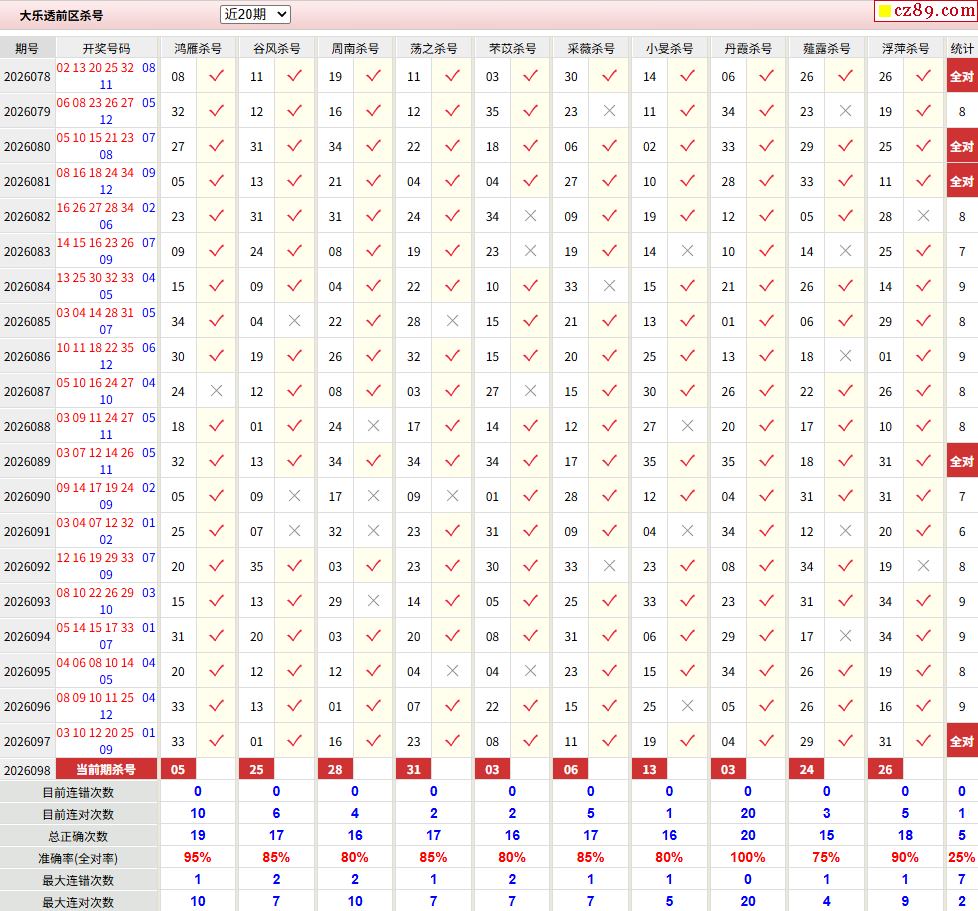Click the 最大连错次数 row label

[x=78, y=880]
